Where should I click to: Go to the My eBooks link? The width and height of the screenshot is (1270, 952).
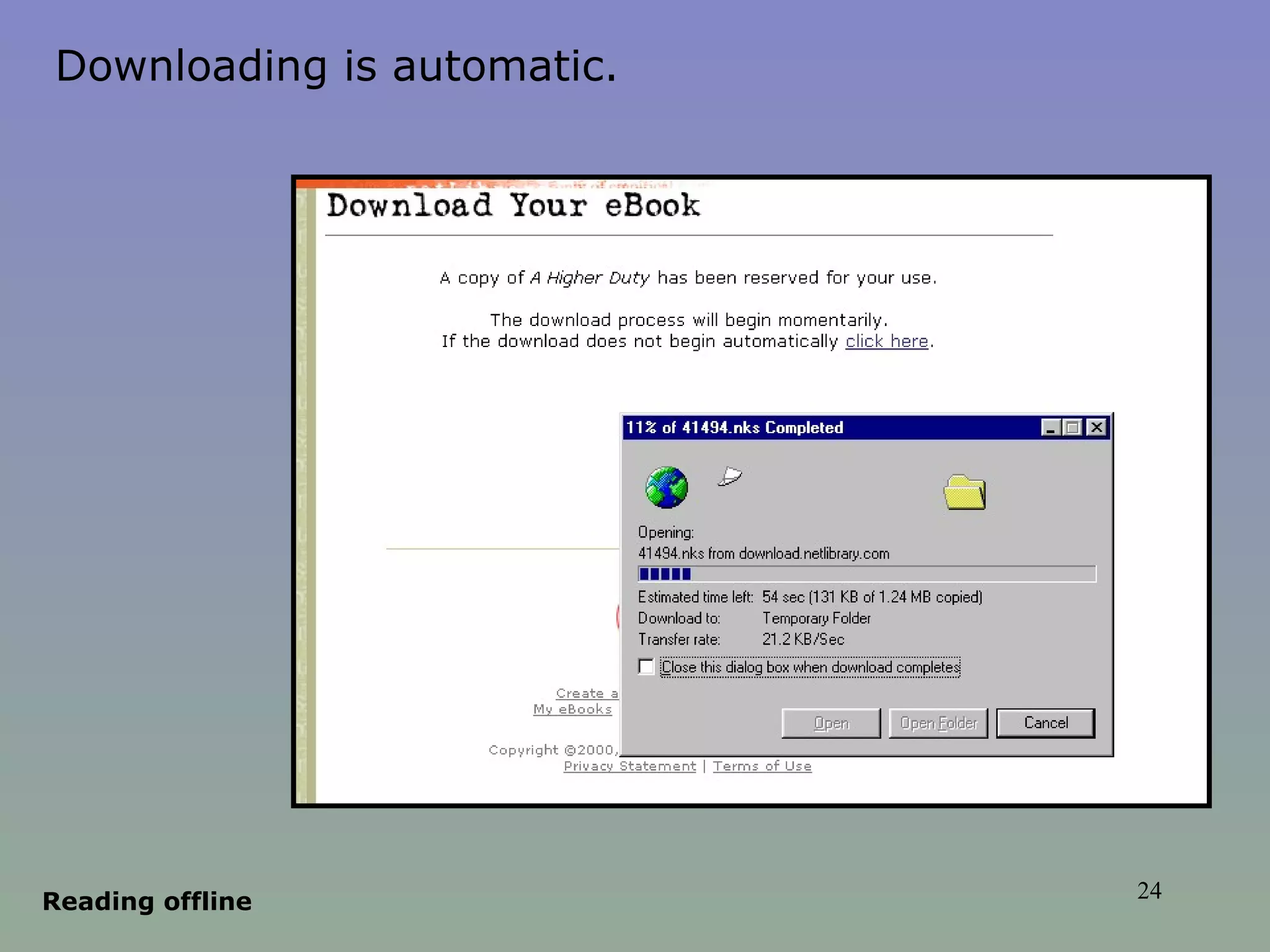[x=572, y=709]
